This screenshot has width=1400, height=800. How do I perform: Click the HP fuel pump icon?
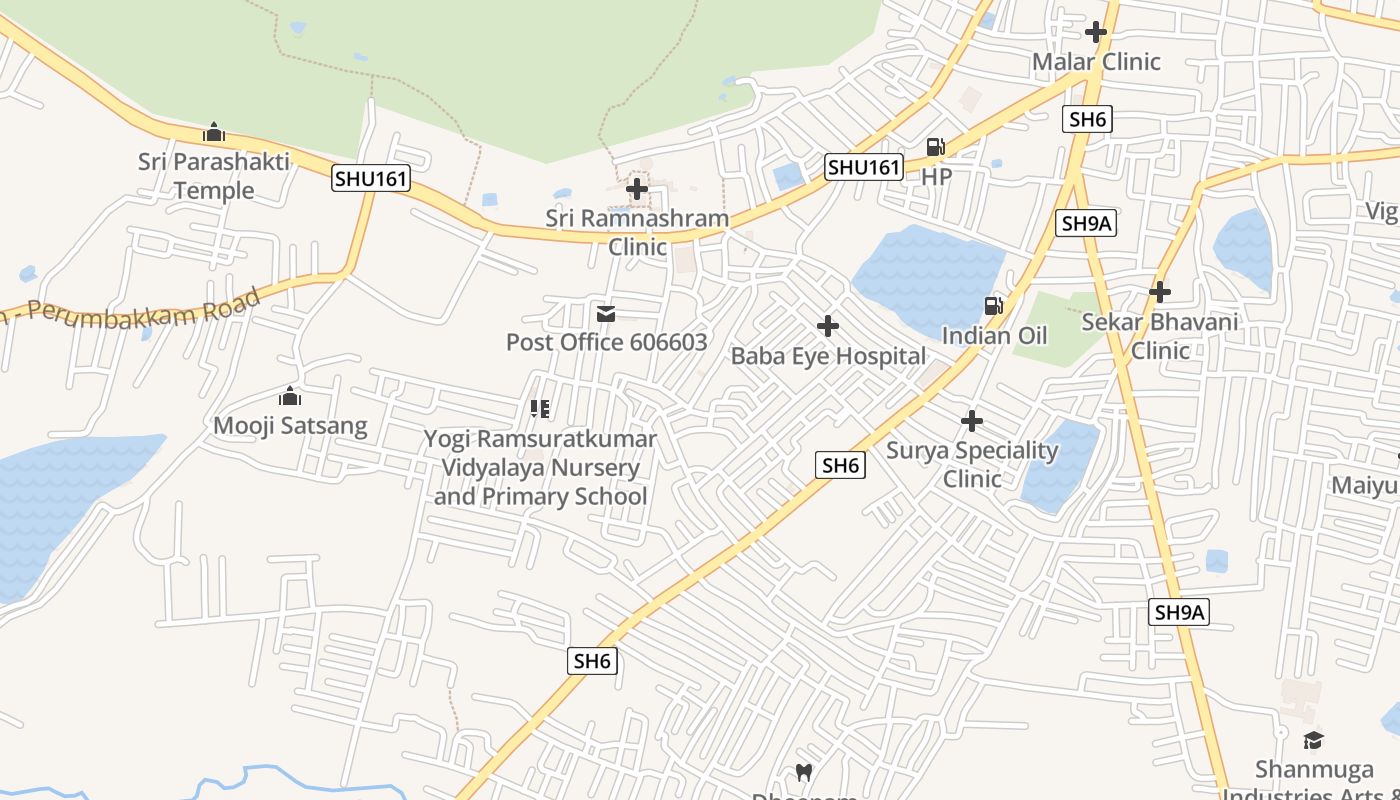coord(936,147)
